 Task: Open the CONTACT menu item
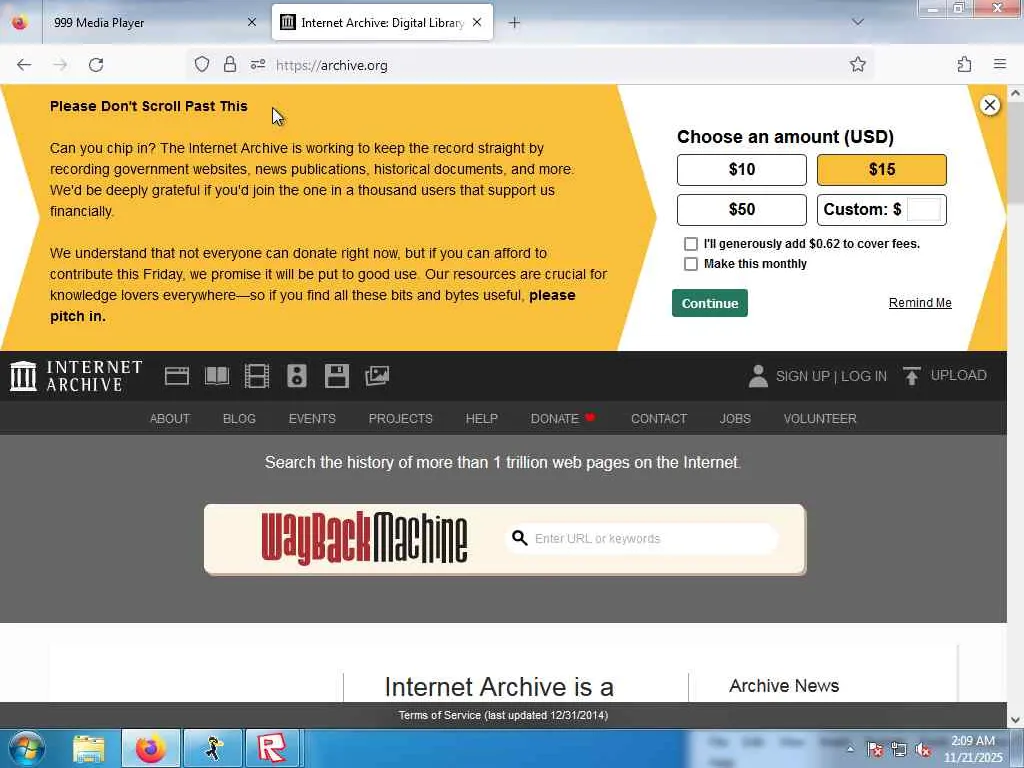(659, 419)
